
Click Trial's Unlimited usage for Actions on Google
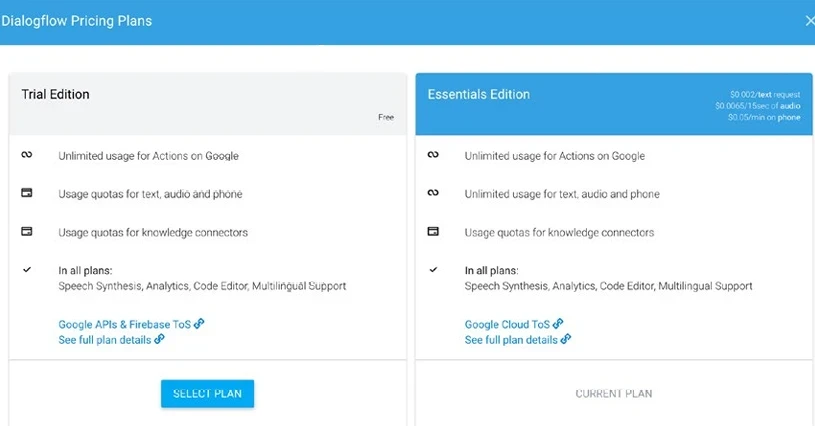(x=148, y=156)
